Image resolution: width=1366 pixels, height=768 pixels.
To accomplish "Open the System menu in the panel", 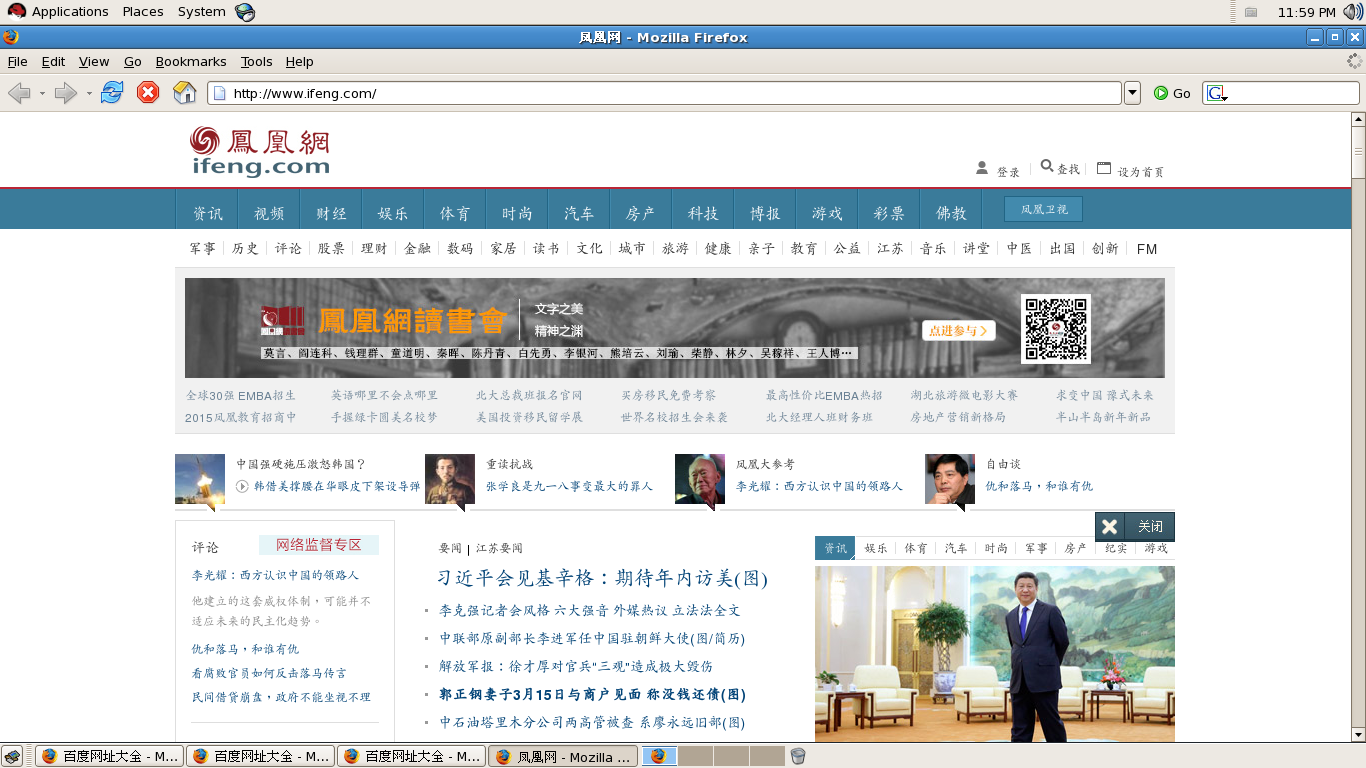I will [x=201, y=12].
